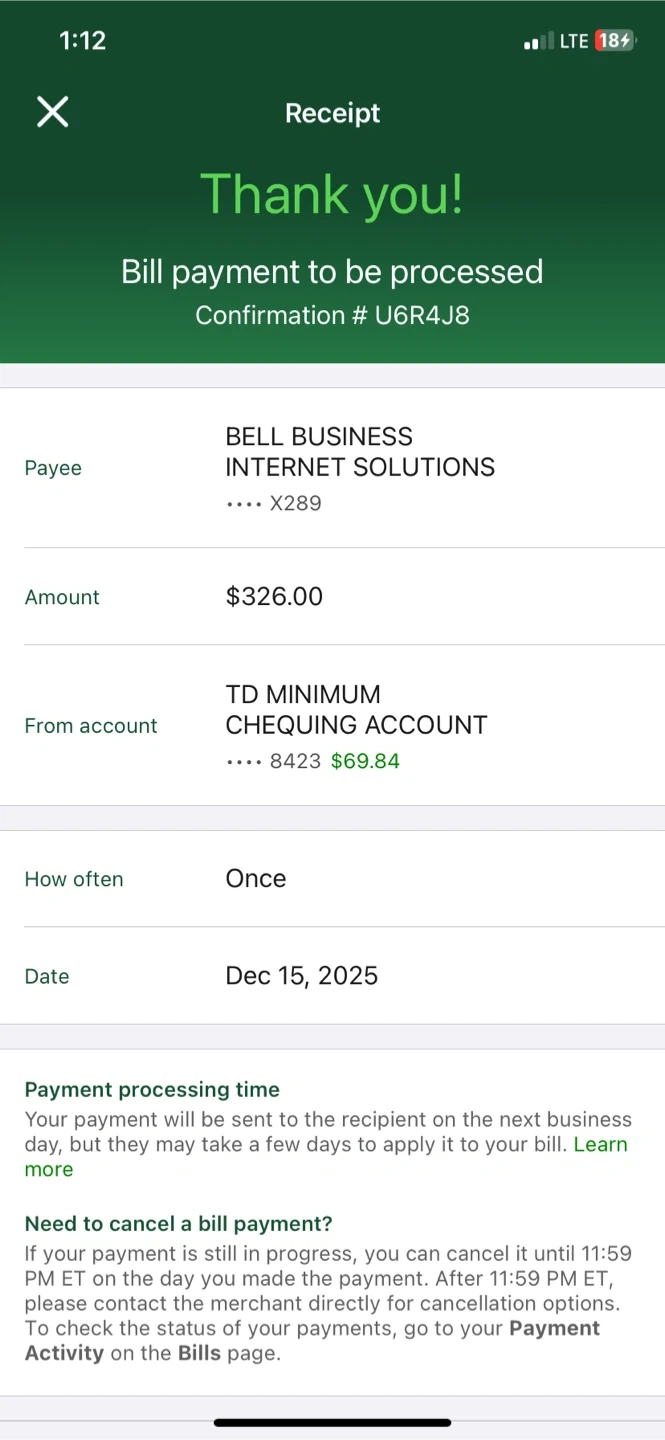This screenshot has width=665, height=1440.
Task: Open the Learn more link
Action: [600, 1145]
